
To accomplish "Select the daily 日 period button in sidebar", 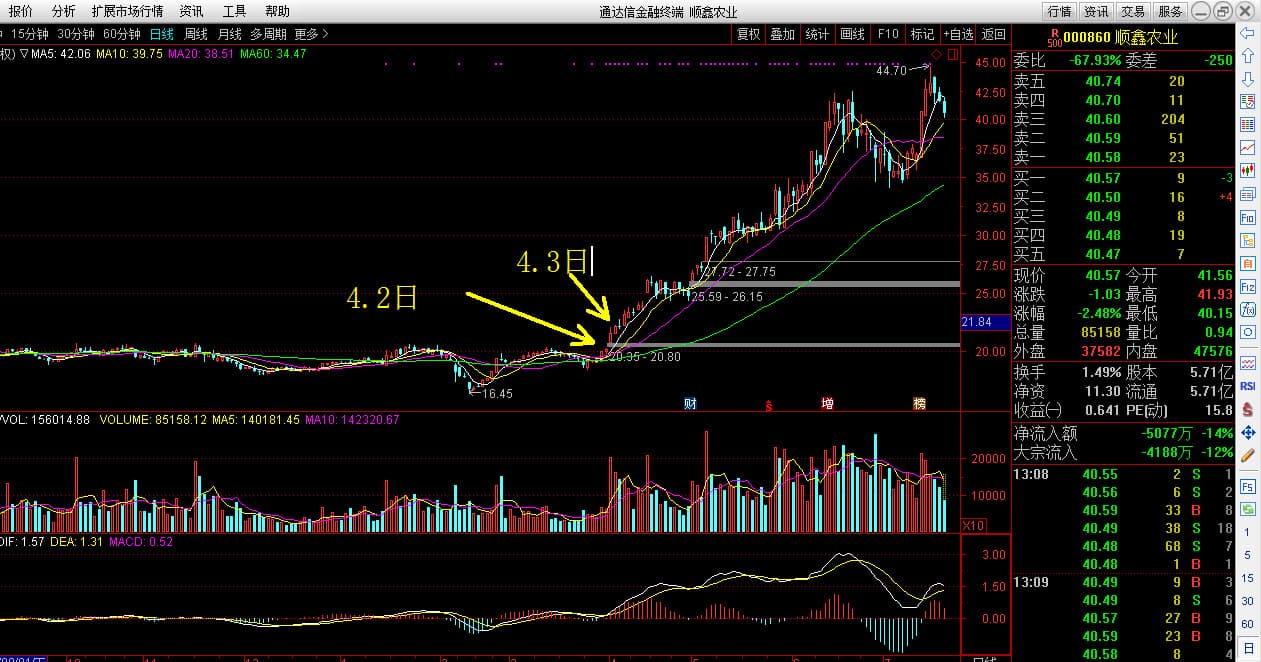I will pos(1247,647).
